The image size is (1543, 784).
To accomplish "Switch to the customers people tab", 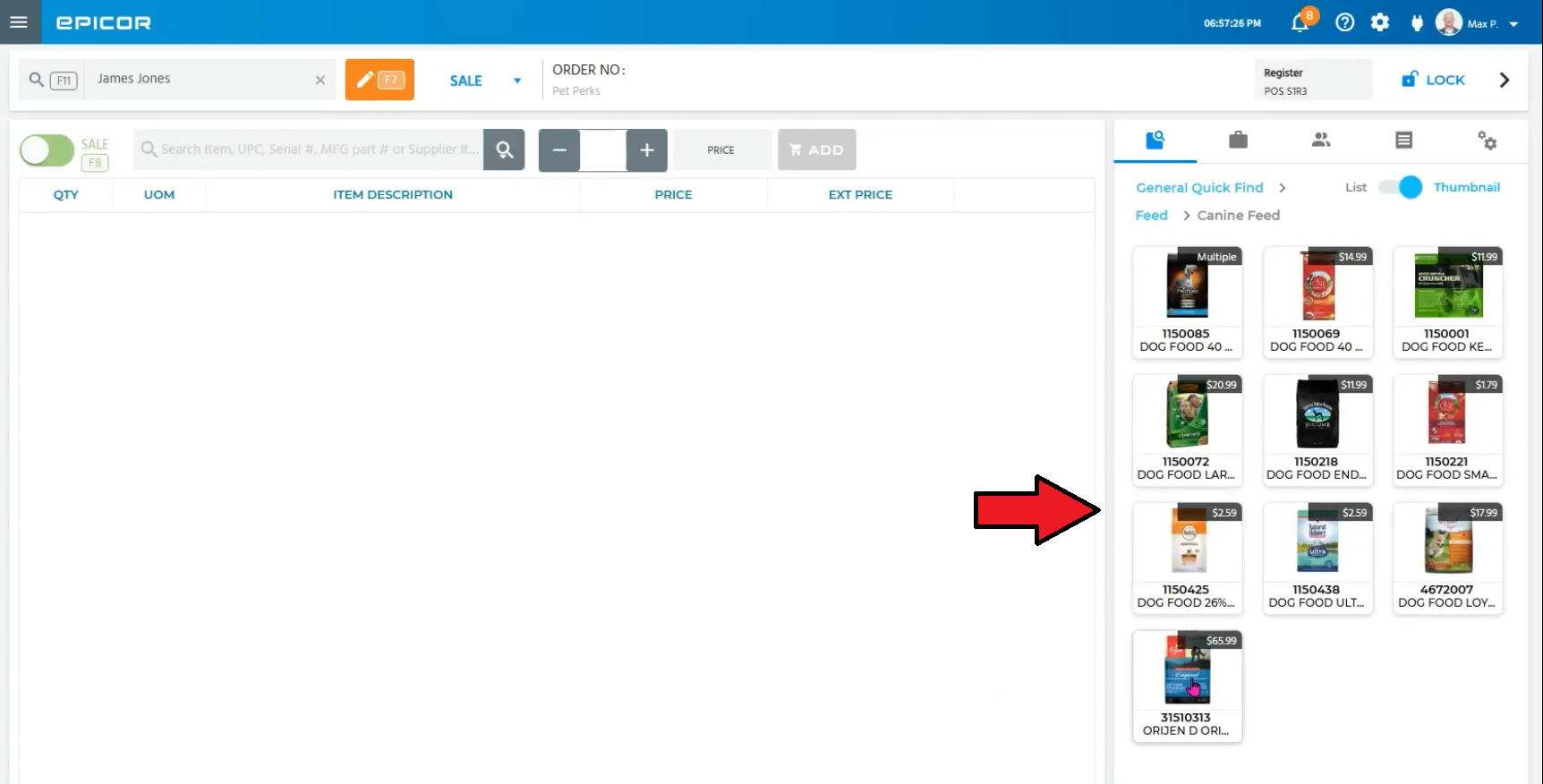I will [1321, 140].
